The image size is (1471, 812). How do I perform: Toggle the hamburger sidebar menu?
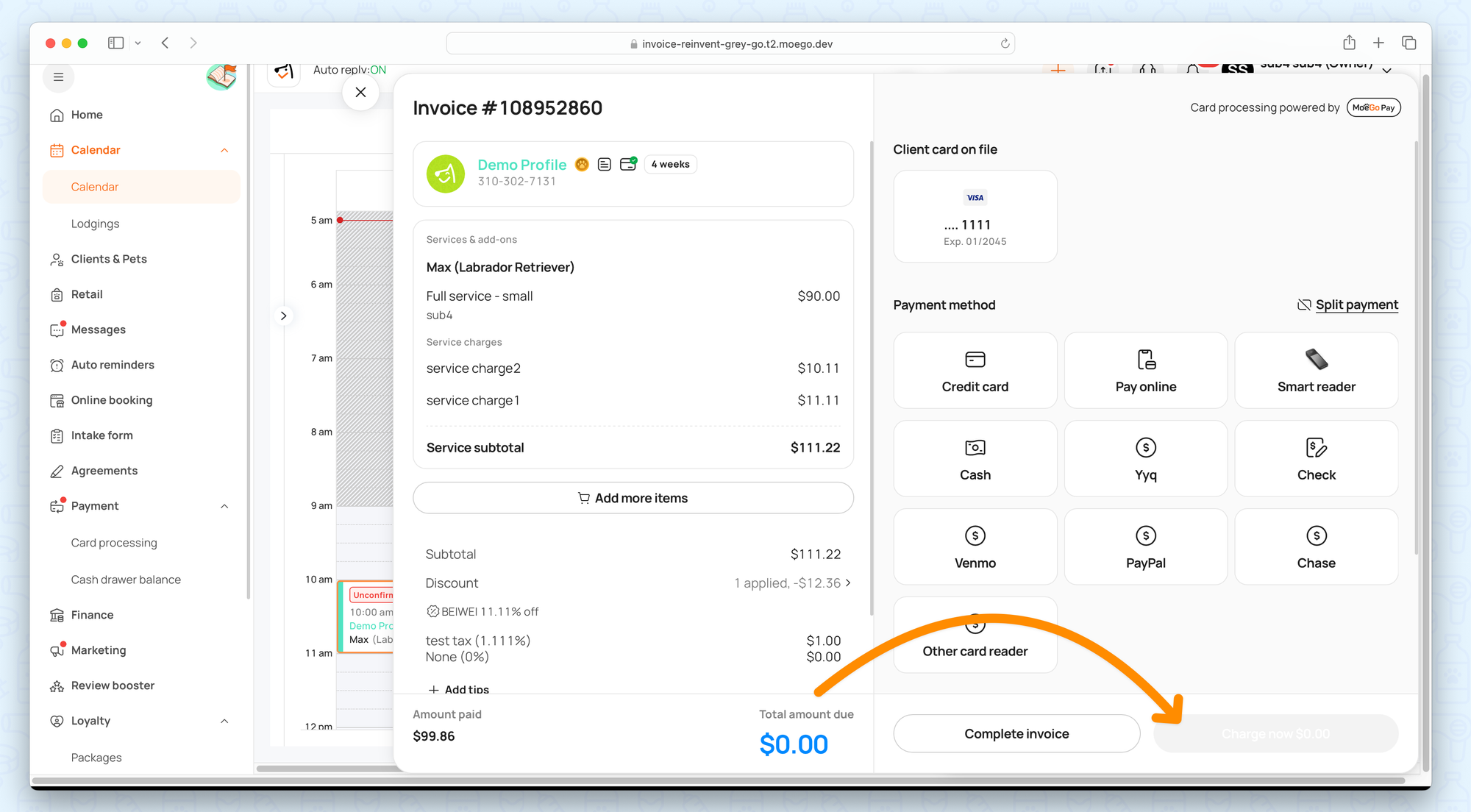coord(59,77)
